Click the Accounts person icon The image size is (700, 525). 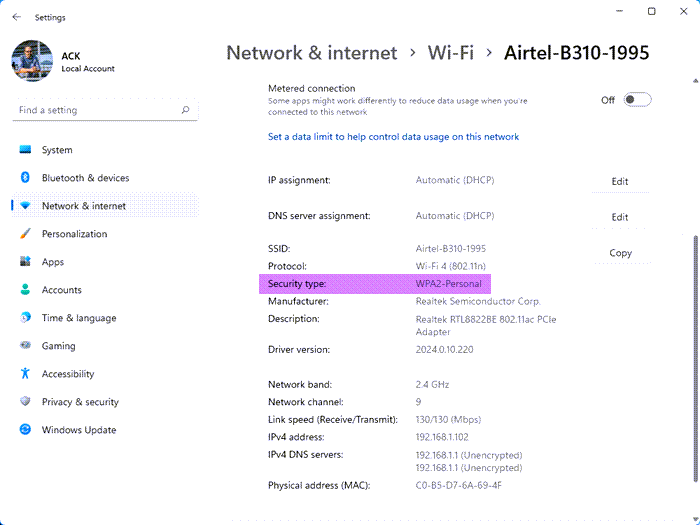[x=25, y=290]
